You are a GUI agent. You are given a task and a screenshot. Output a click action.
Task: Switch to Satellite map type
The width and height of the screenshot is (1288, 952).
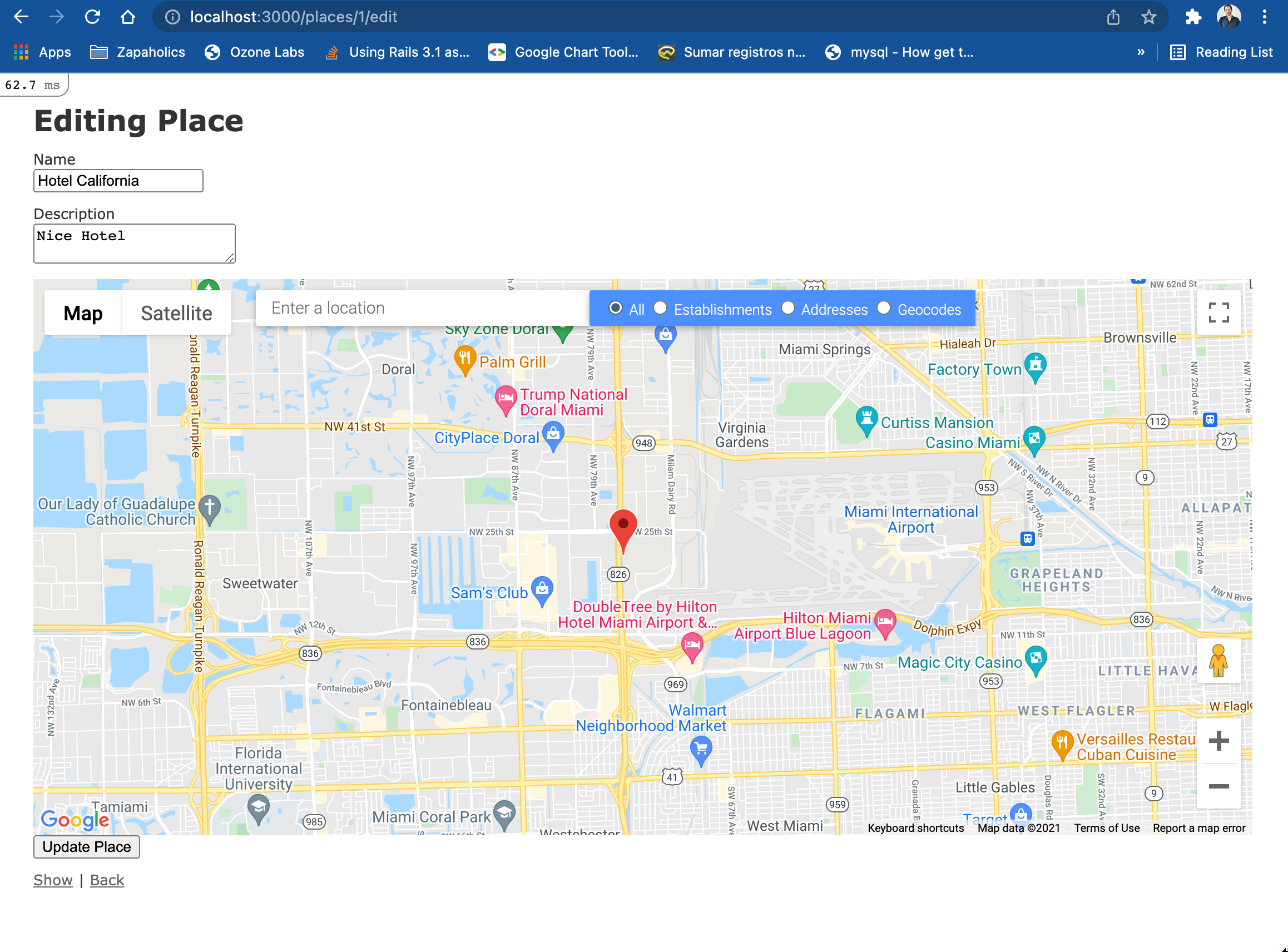(x=176, y=313)
